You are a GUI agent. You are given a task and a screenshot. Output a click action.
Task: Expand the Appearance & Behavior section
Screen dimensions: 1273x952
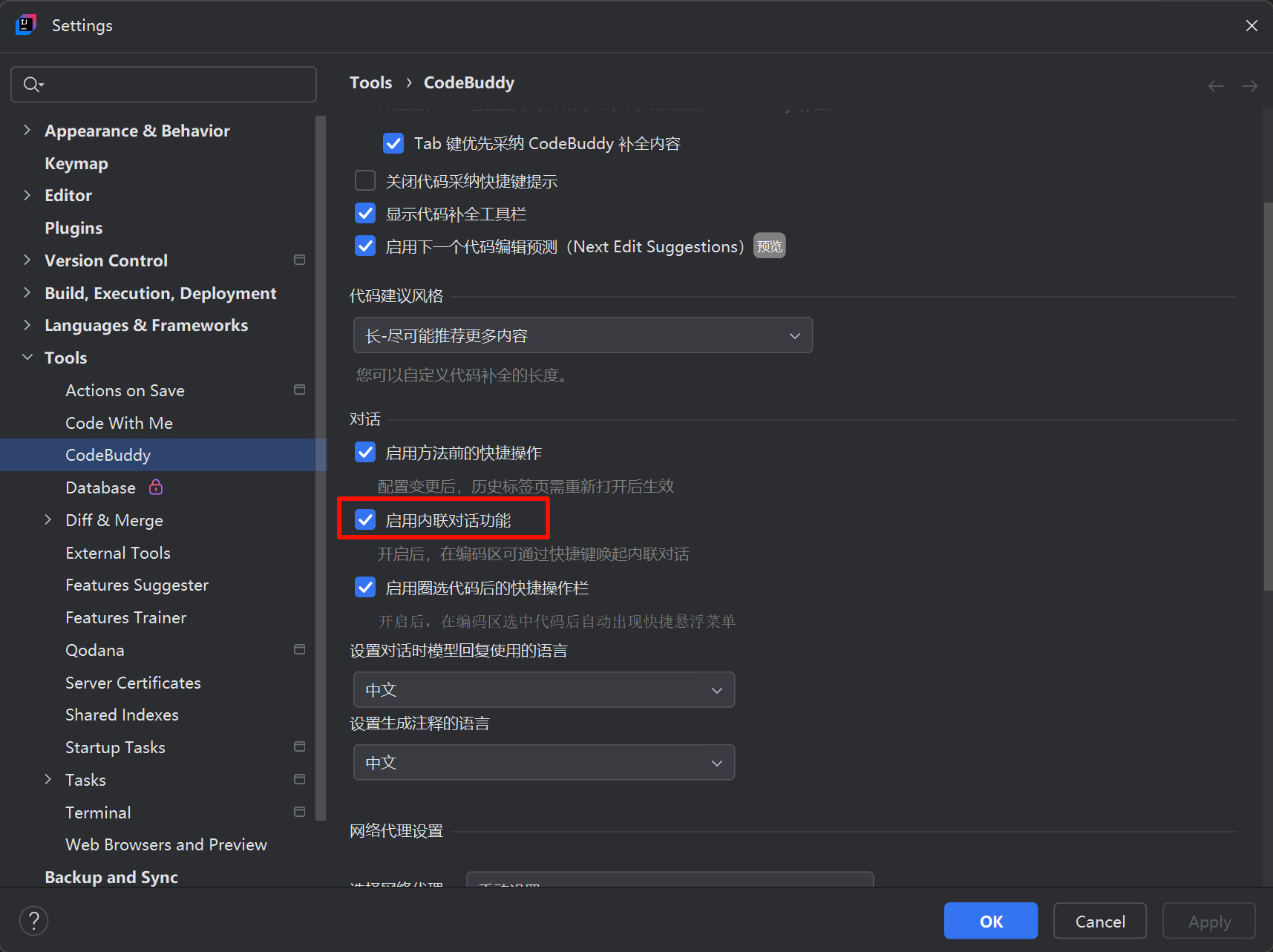27,131
